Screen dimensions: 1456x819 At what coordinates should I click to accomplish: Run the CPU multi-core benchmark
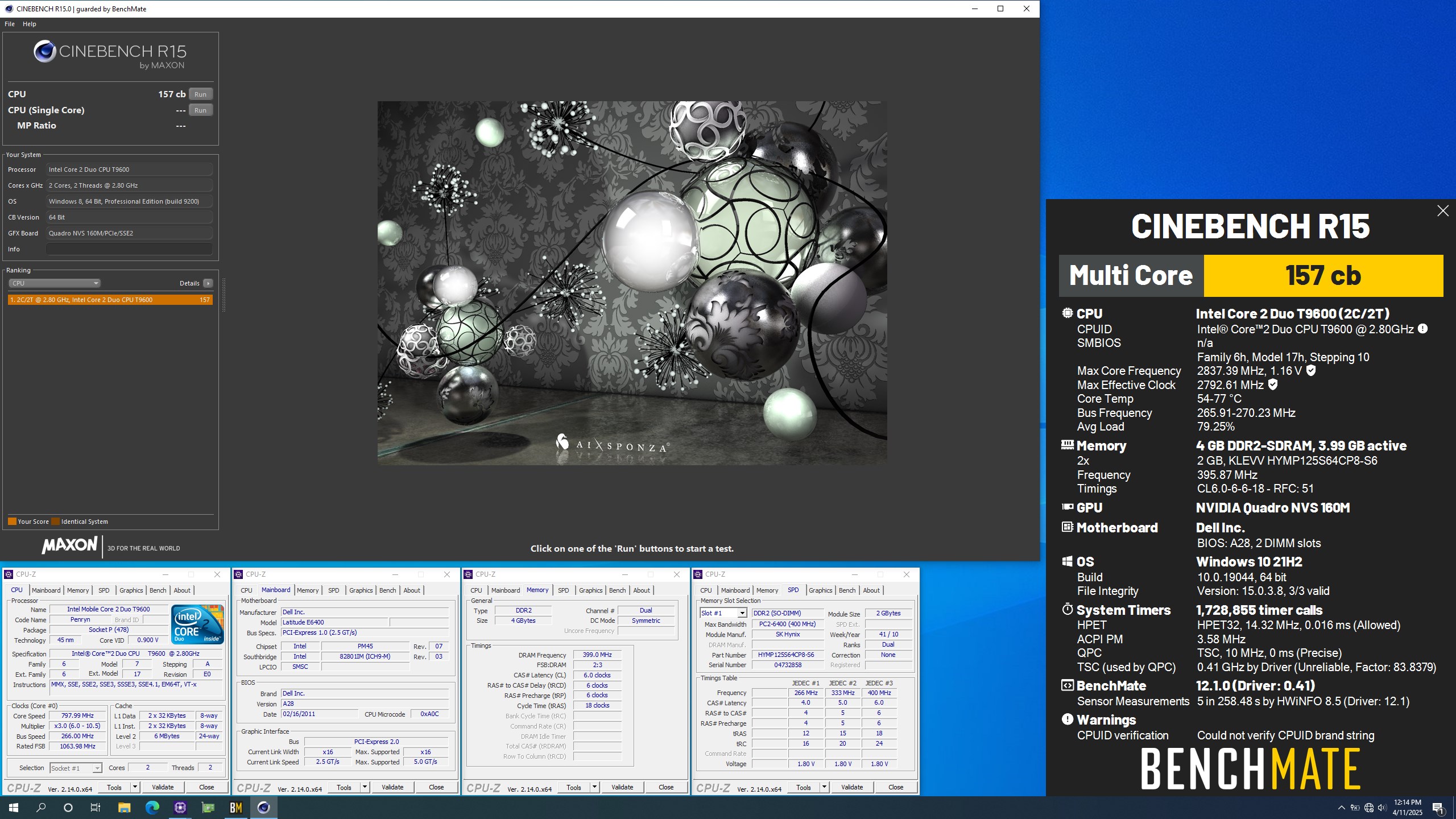[201, 94]
